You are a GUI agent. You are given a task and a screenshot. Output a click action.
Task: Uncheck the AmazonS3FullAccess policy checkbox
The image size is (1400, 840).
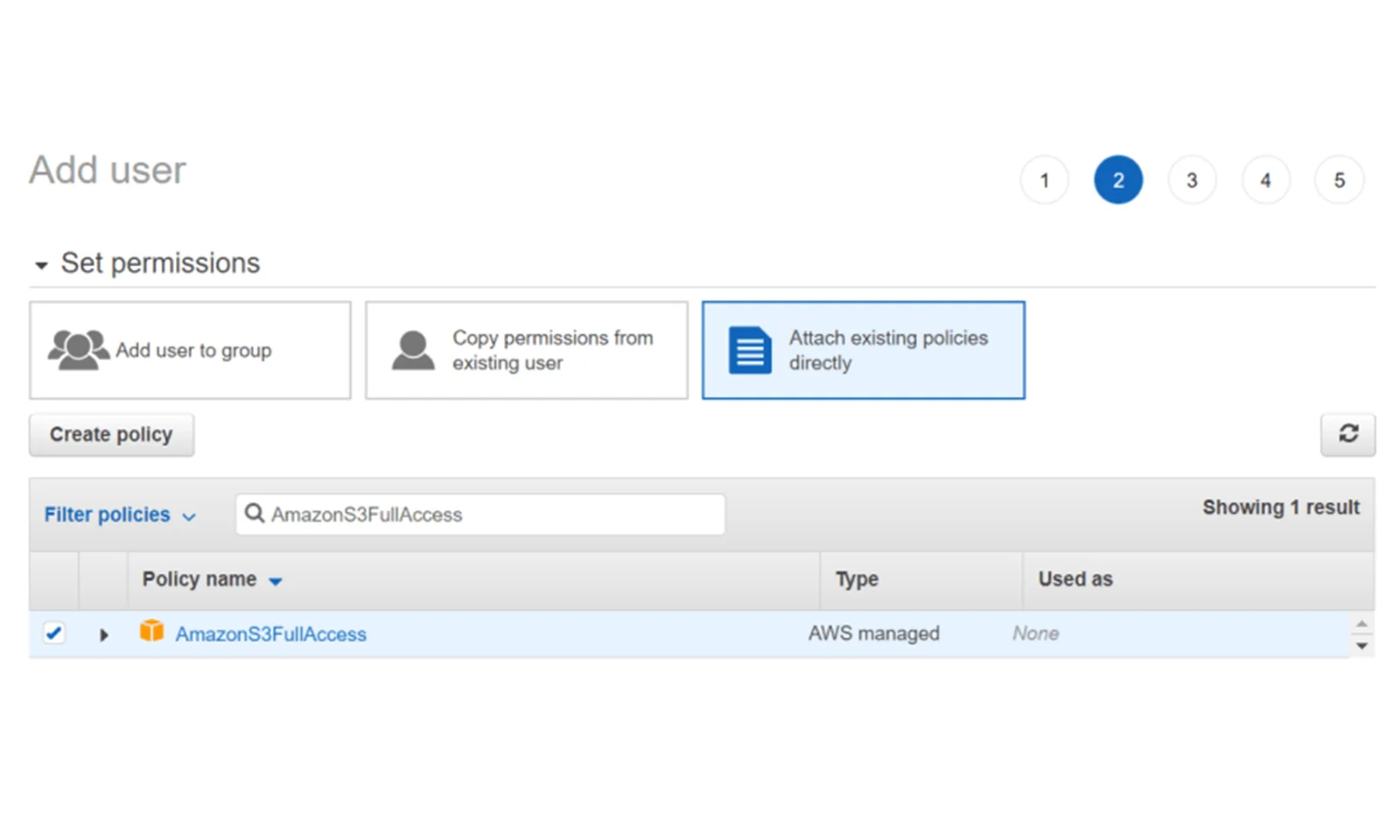(54, 633)
